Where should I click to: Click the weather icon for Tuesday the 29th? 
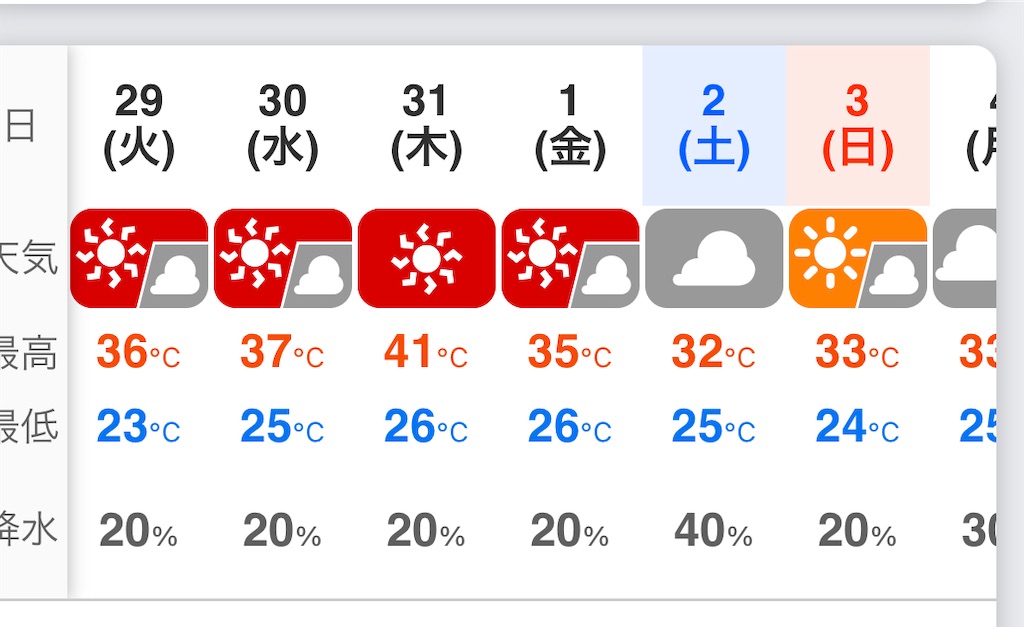point(139,258)
